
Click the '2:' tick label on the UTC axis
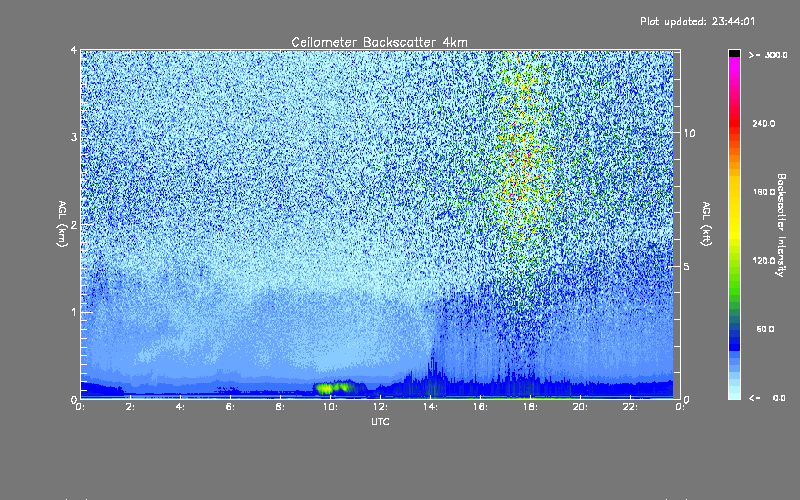tap(130, 407)
